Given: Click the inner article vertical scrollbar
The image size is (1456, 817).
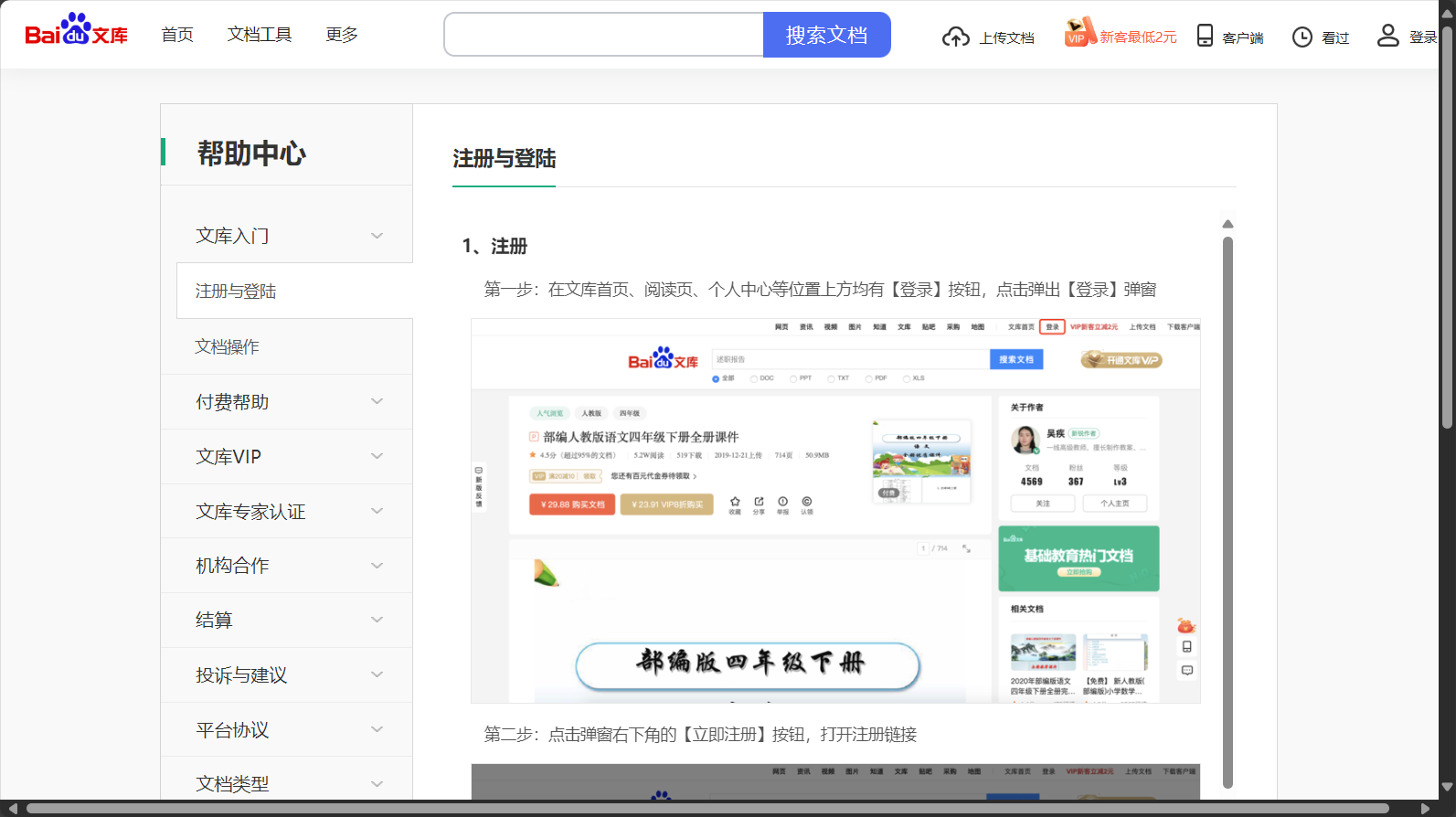Looking at the screenshot, I should [1228, 512].
